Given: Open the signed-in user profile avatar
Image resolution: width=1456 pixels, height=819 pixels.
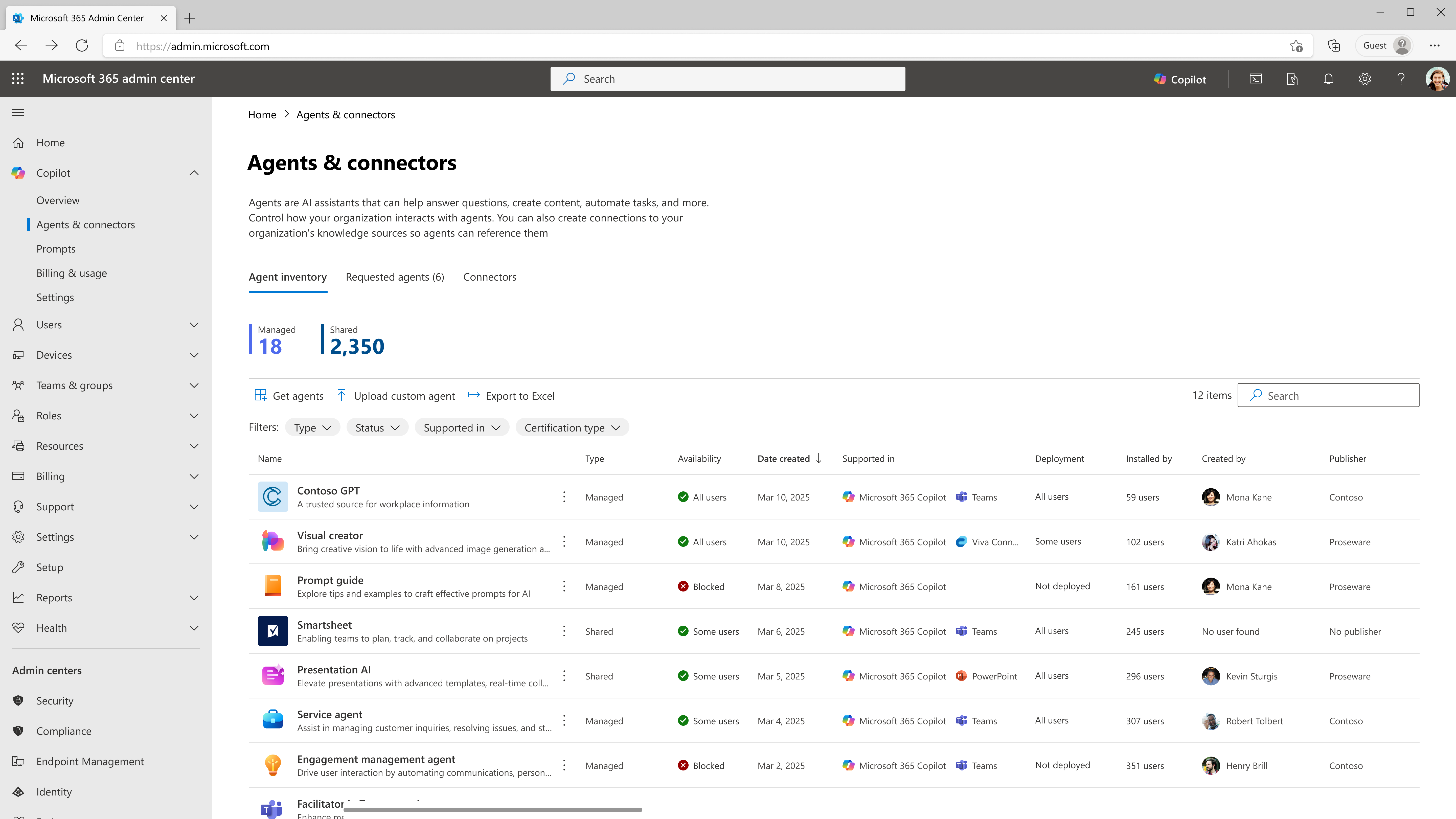Looking at the screenshot, I should [1437, 79].
